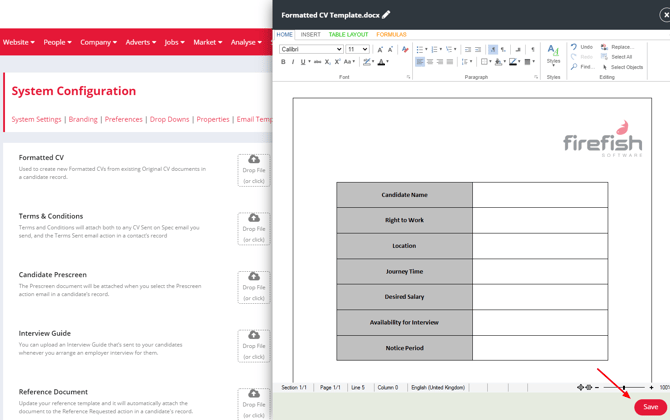Toggle the left-align paragraph button

coord(420,62)
